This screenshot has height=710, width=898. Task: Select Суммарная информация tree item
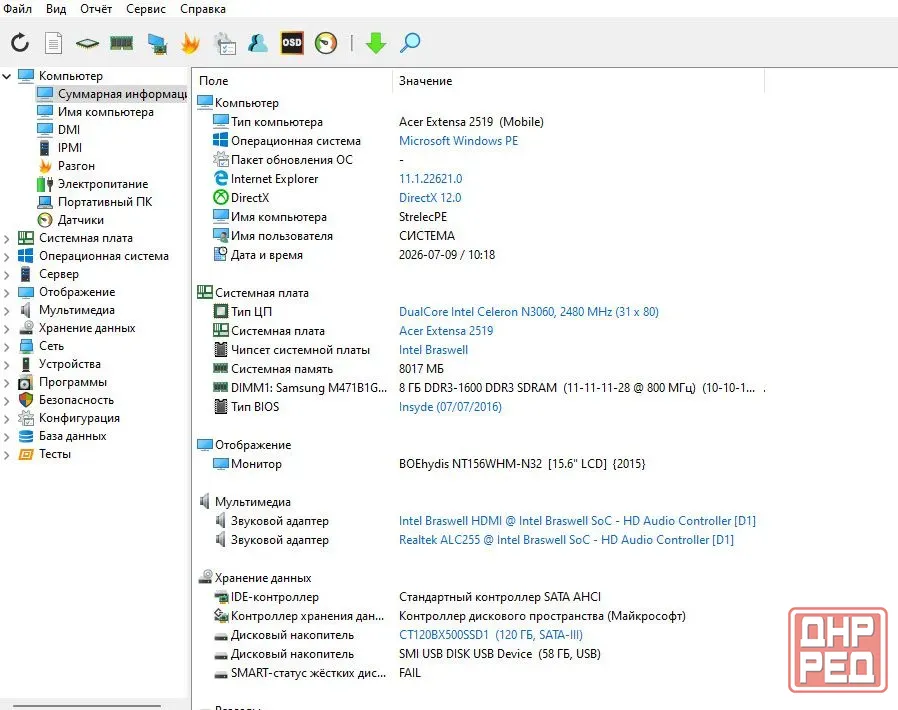(112, 93)
